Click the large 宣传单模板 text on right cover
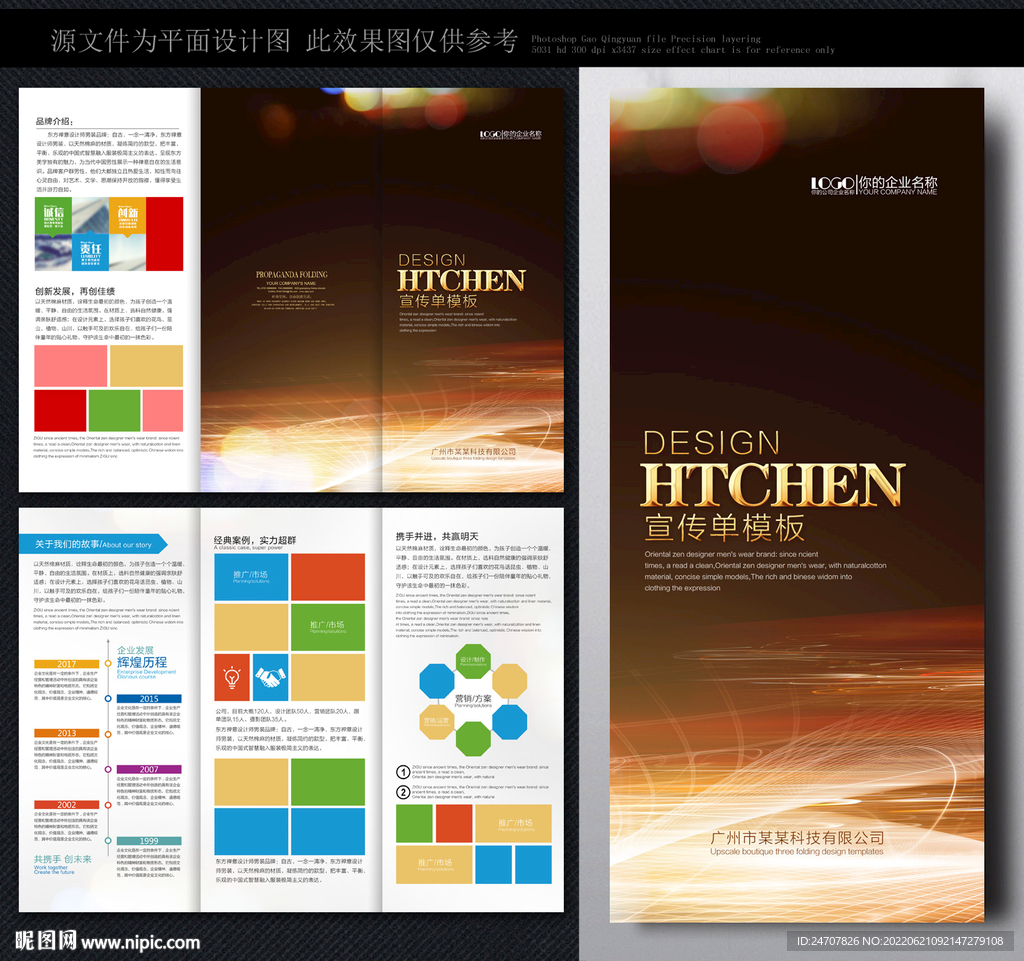 click(724, 528)
